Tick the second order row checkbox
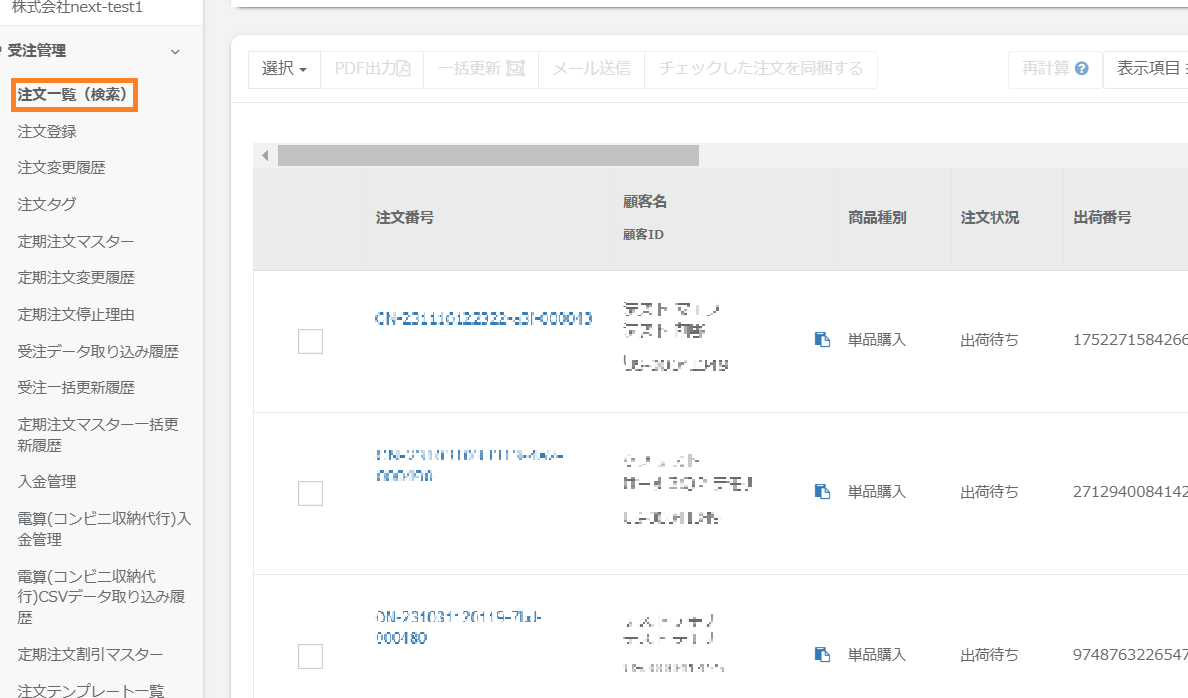The height and width of the screenshot is (698, 1188). click(311, 493)
